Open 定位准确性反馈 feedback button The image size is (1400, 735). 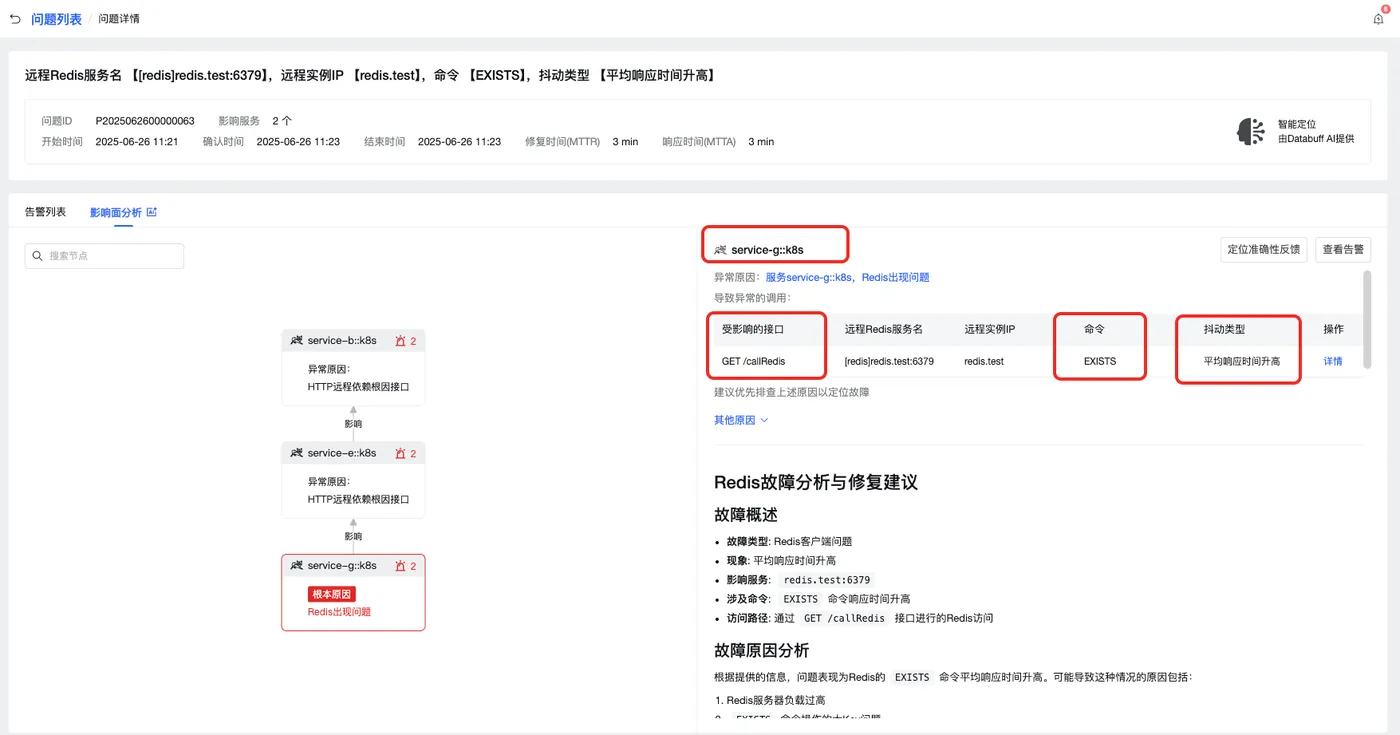pos(1264,249)
